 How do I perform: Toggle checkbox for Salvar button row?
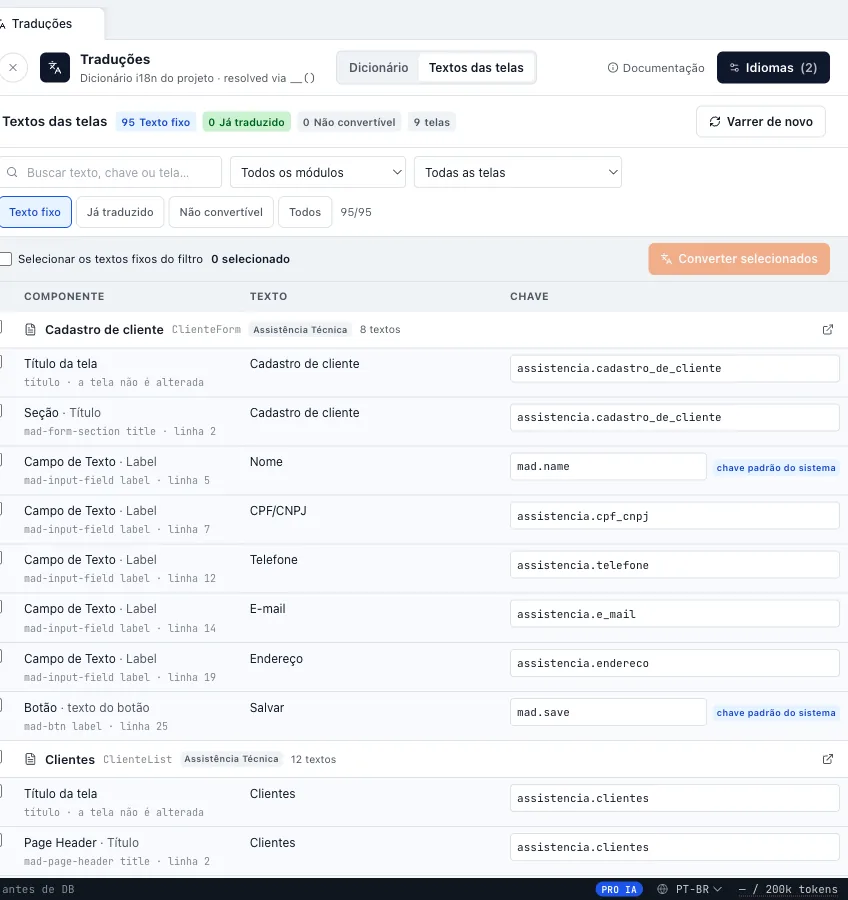click(1, 705)
